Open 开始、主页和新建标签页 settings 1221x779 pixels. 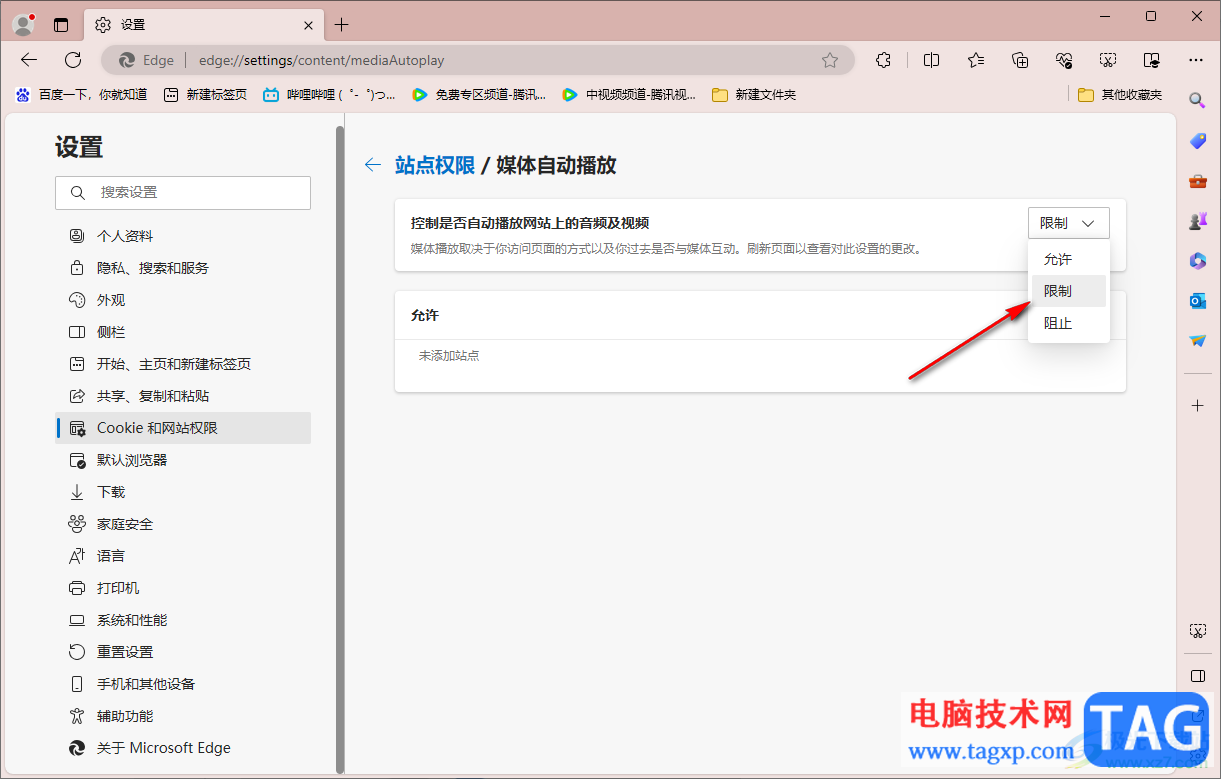tap(183, 364)
